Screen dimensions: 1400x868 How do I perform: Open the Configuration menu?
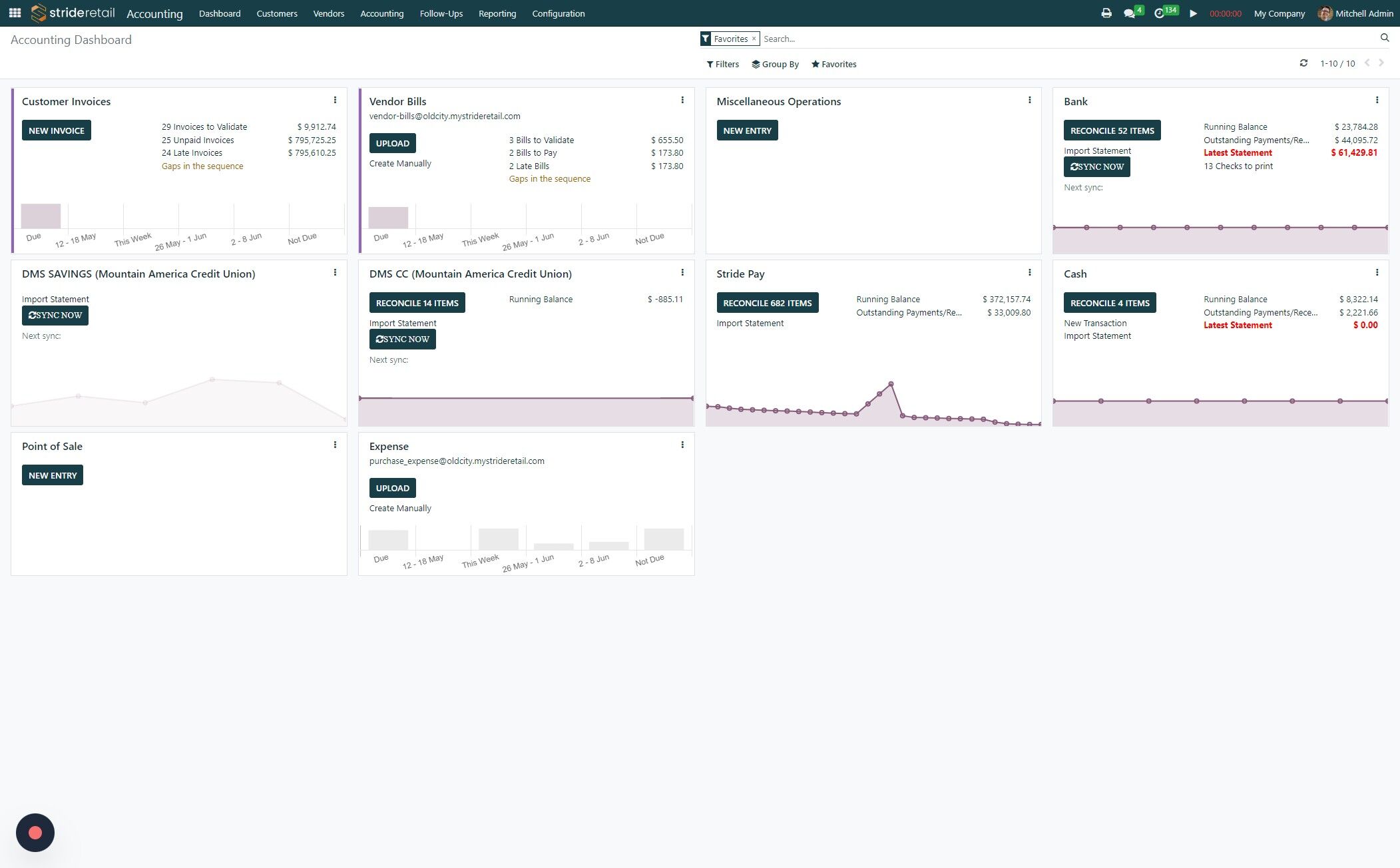pos(558,13)
